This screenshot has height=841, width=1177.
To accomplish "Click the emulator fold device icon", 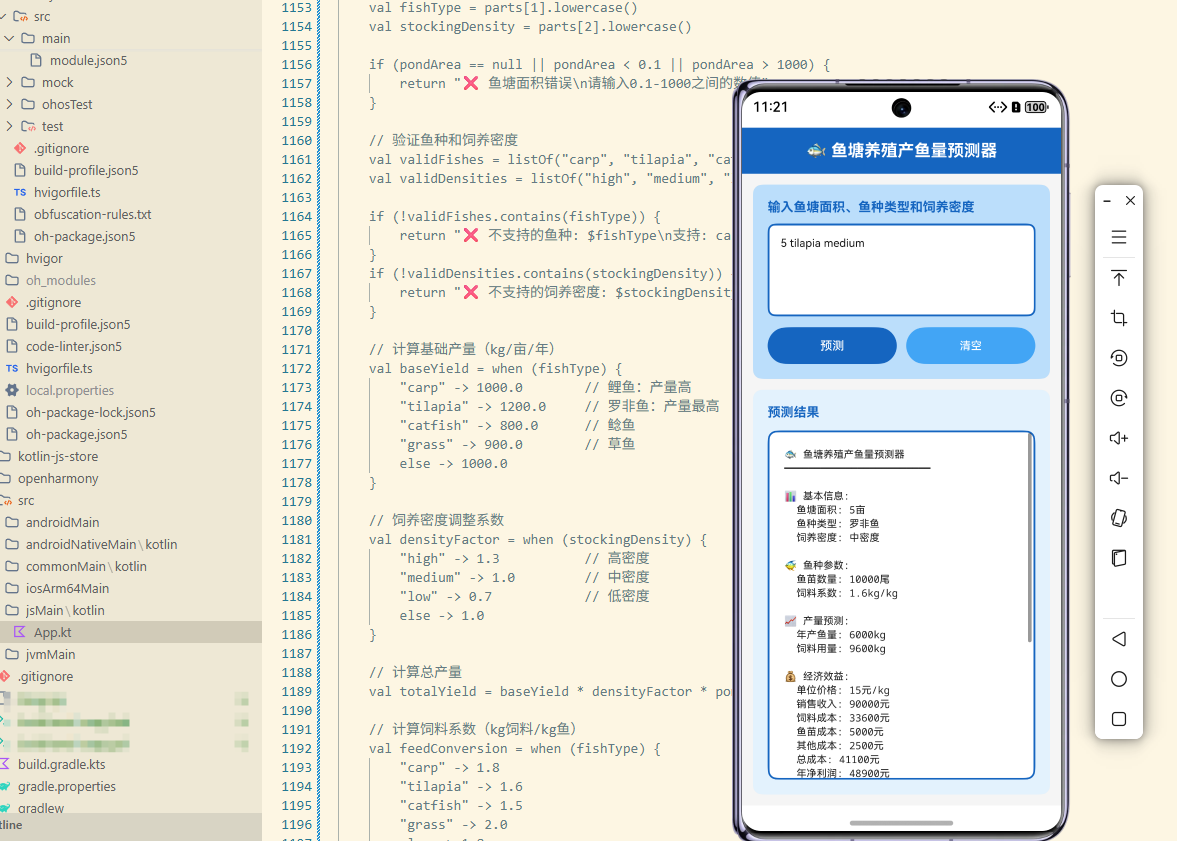I will click(x=1118, y=558).
